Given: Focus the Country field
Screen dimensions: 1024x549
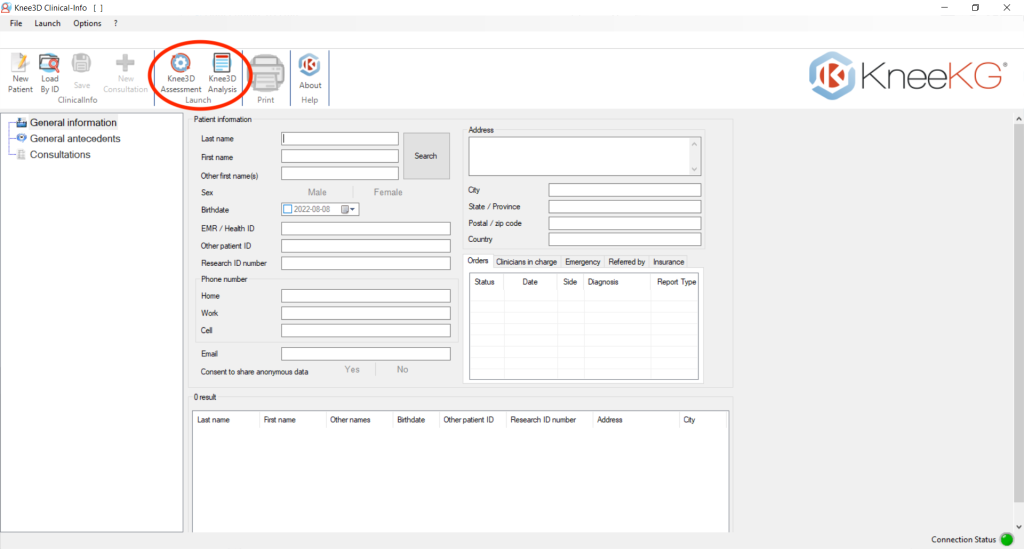Looking at the screenshot, I should click(625, 240).
